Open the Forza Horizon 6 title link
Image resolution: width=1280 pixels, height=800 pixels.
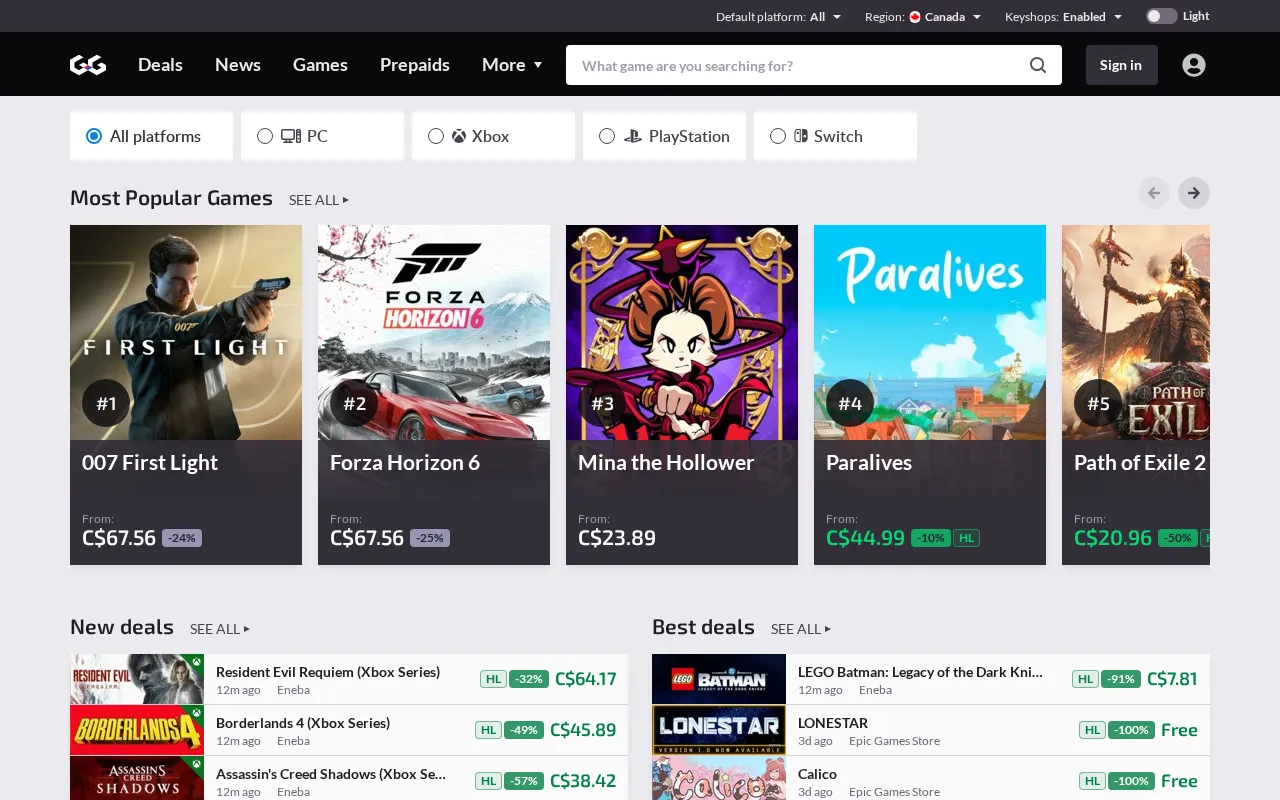(405, 463)
